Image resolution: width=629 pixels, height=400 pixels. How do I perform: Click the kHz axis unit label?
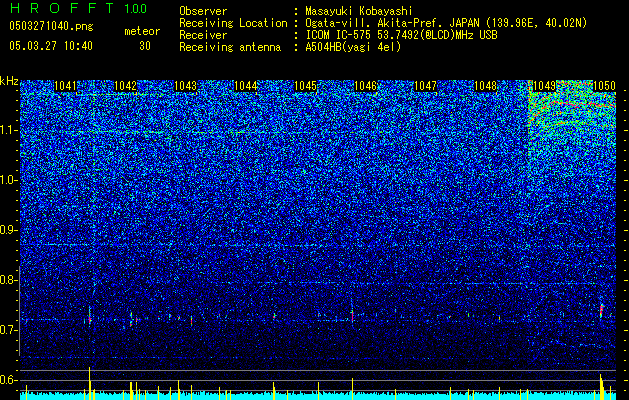coord(9,81)
